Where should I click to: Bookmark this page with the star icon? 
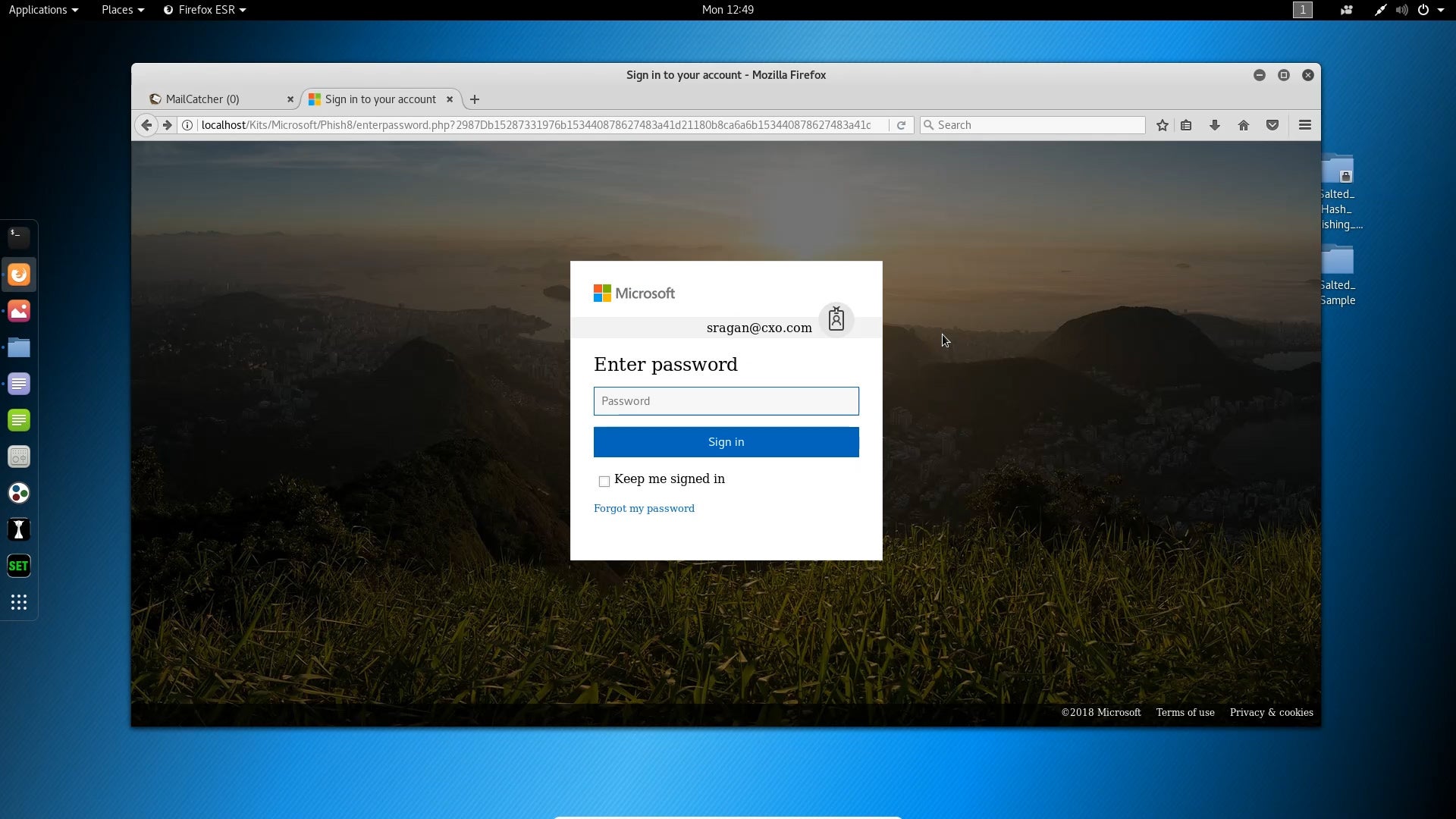1162,125
